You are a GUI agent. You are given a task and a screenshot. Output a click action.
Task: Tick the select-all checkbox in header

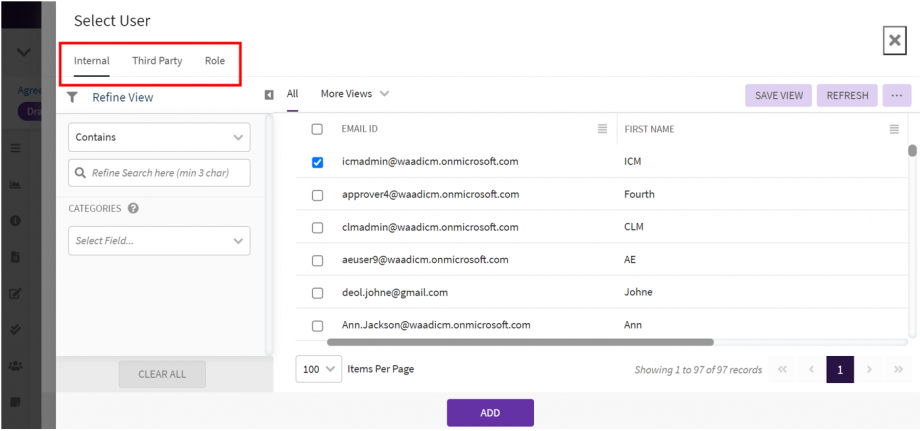pyautogui.click(x=318, y=129)
